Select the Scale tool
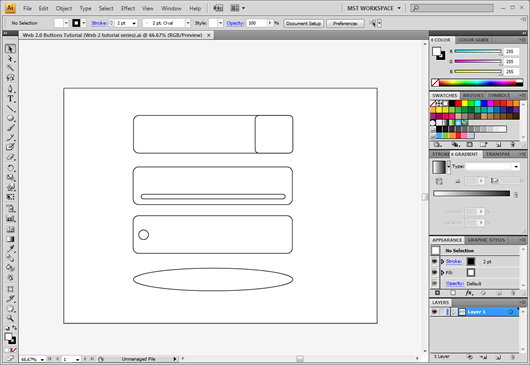The height and width of the screenshot is (365, 530). pyautogui.click(x=10, y=177)
